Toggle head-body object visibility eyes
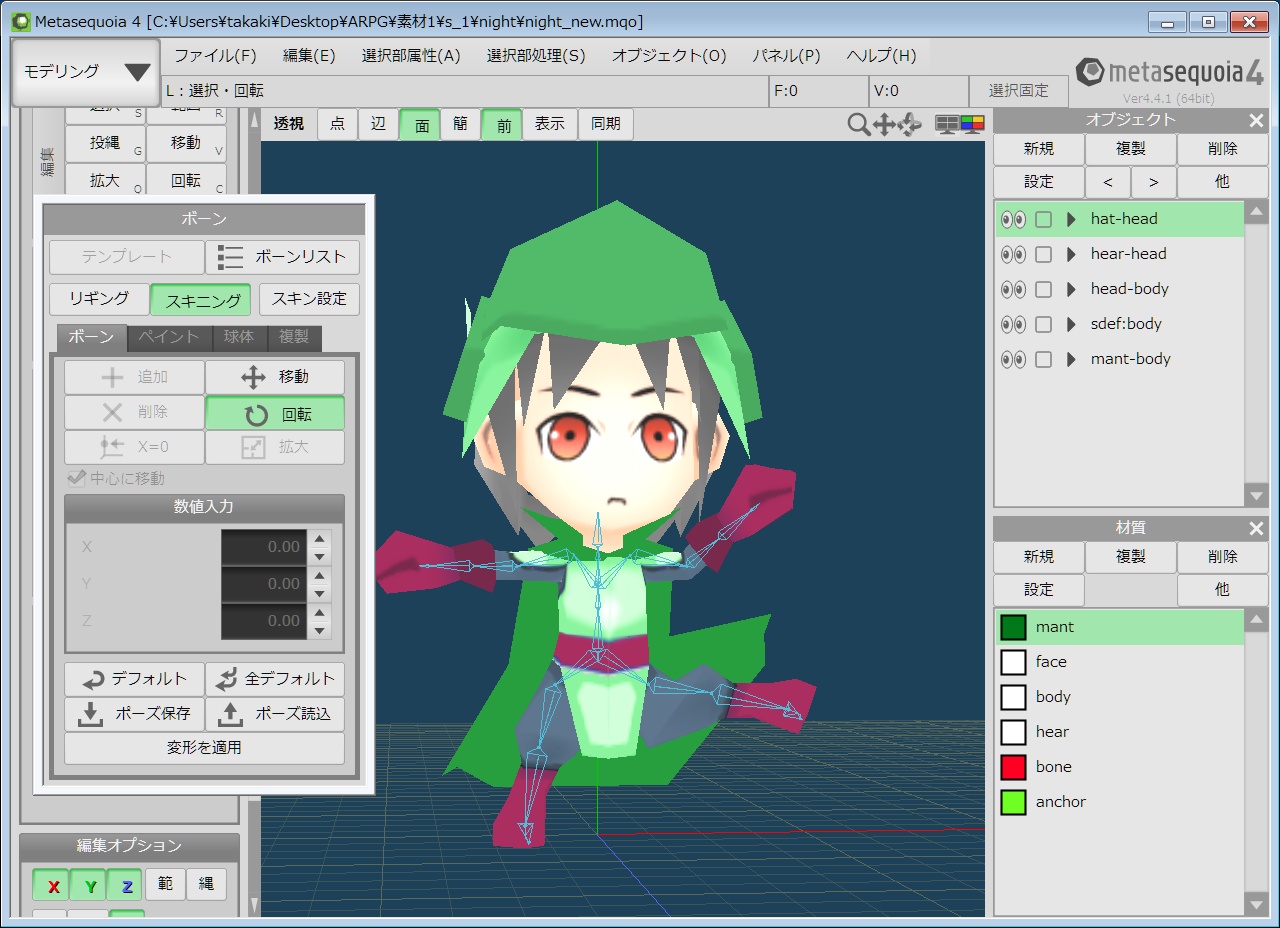 pyautogui.click(x=1013, y=289)
